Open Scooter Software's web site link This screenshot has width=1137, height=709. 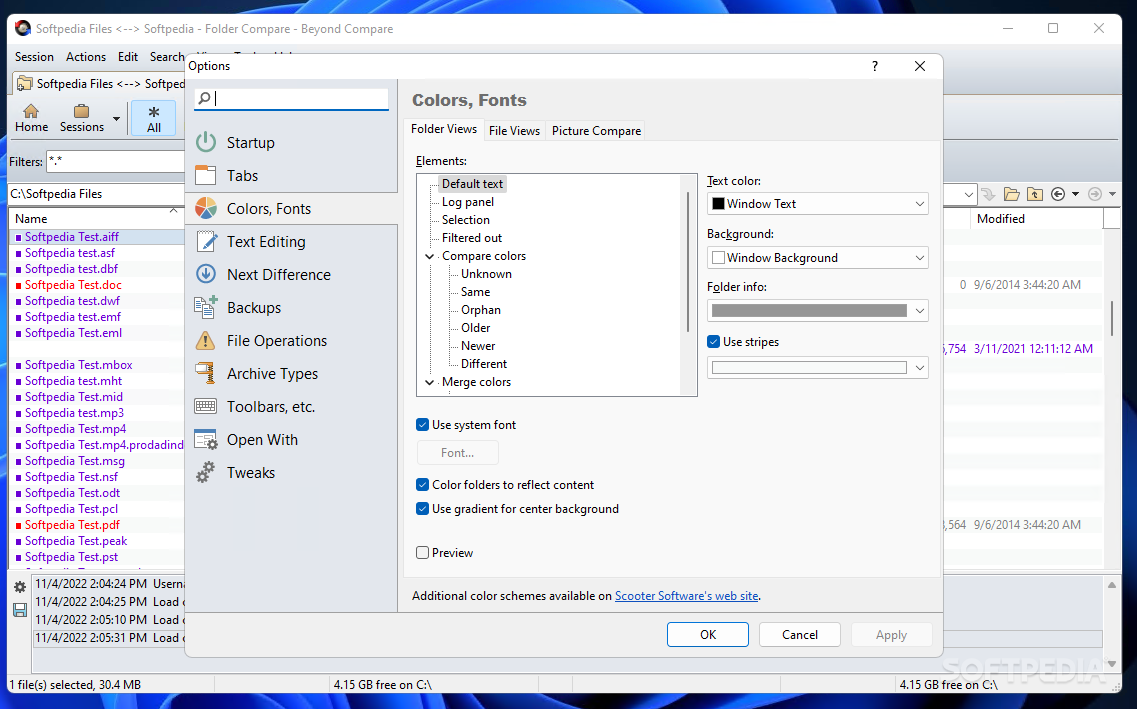(686, 596)
